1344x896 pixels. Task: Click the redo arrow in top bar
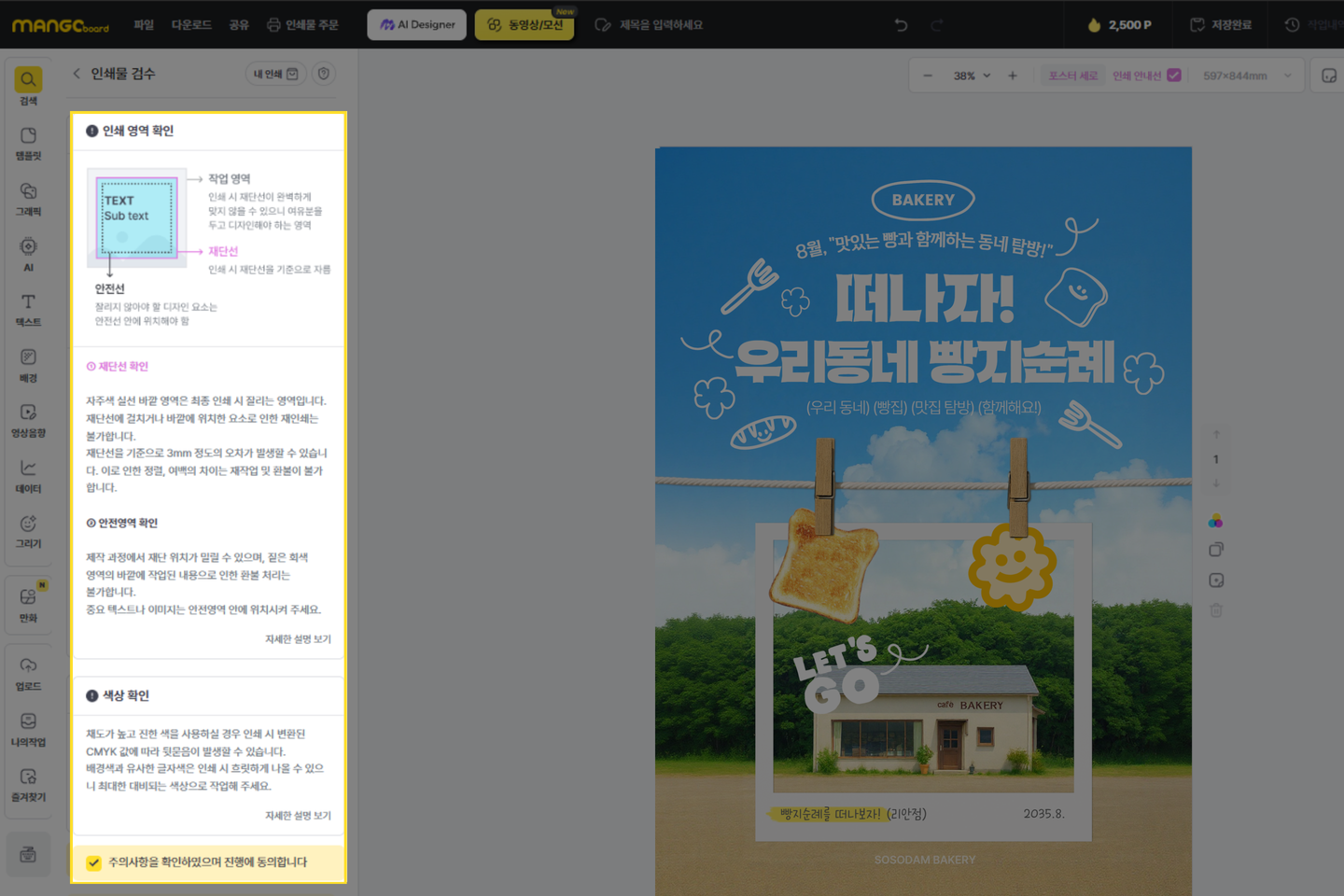pyautogui.click(x=937, y=24)
